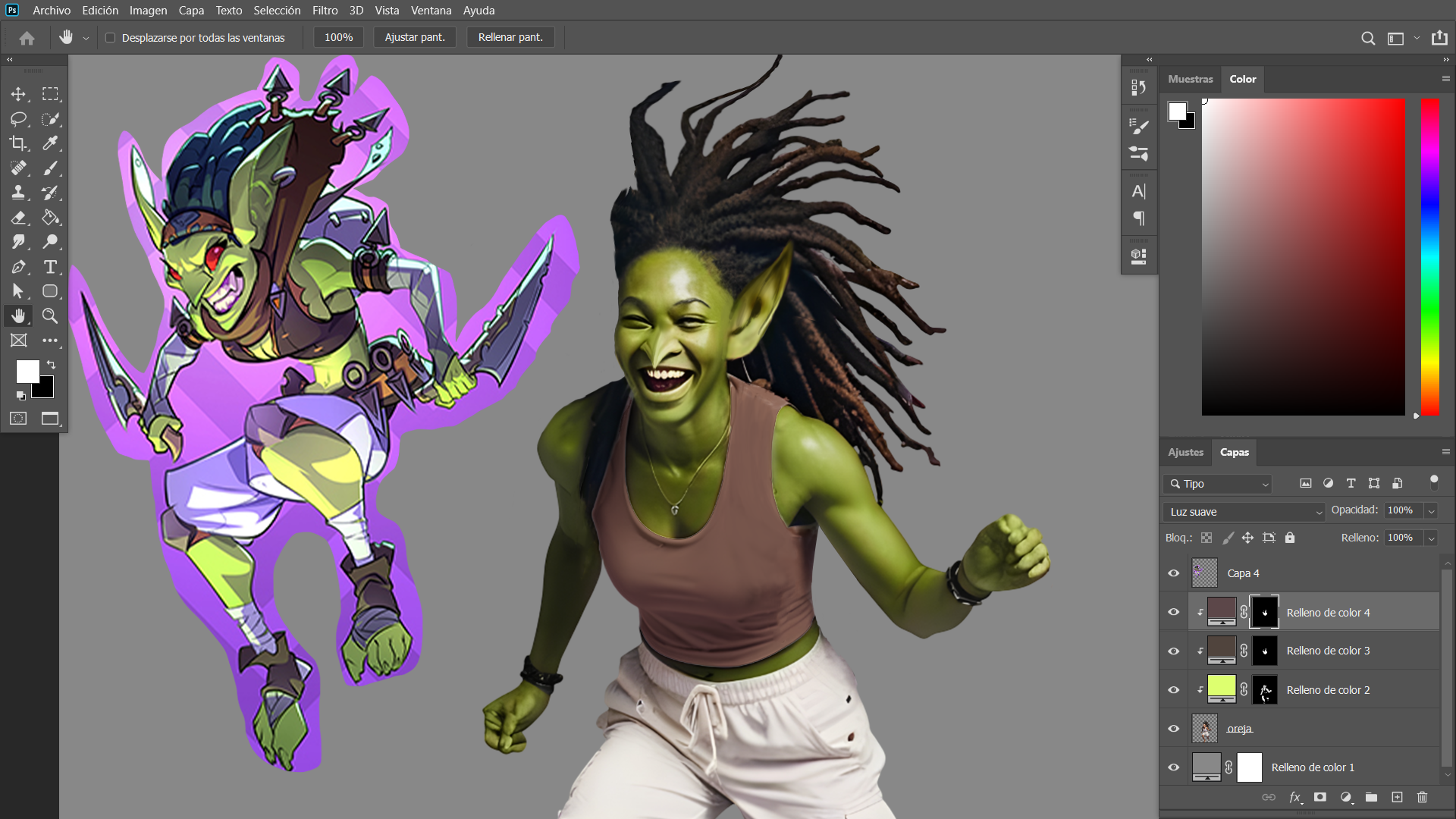Select the Zoom tool
The image size is (1456, 819).
[50, 316]
